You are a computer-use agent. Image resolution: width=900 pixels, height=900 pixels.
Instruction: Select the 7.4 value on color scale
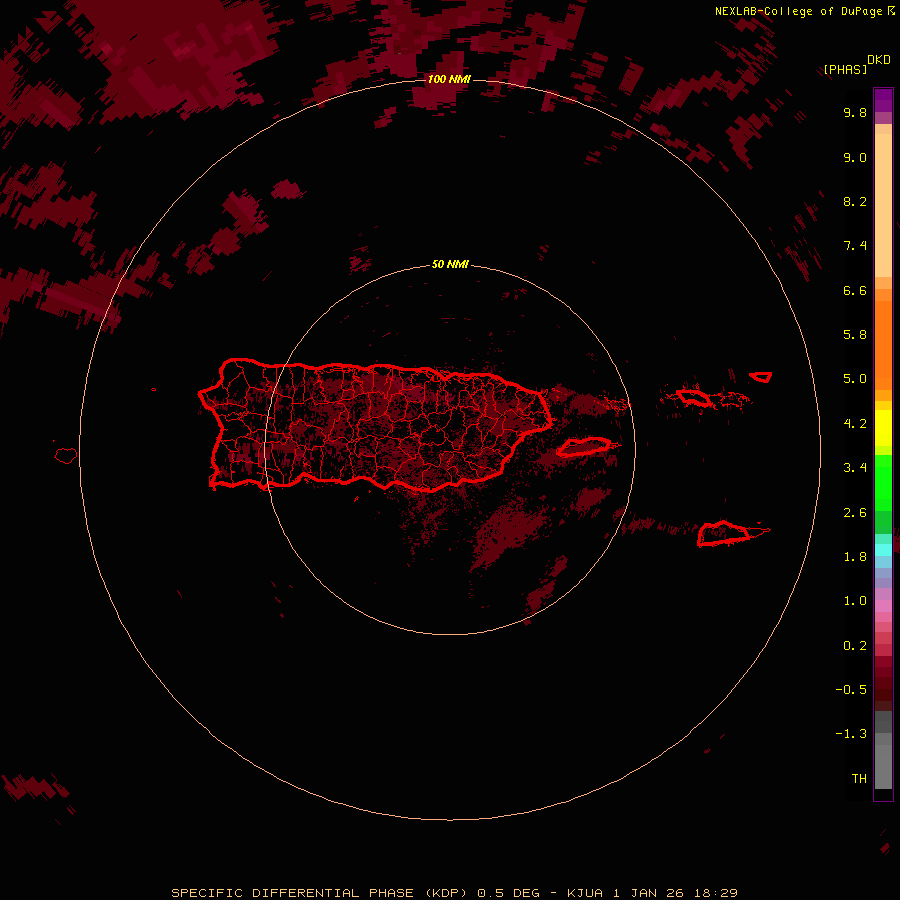[855, 246]
